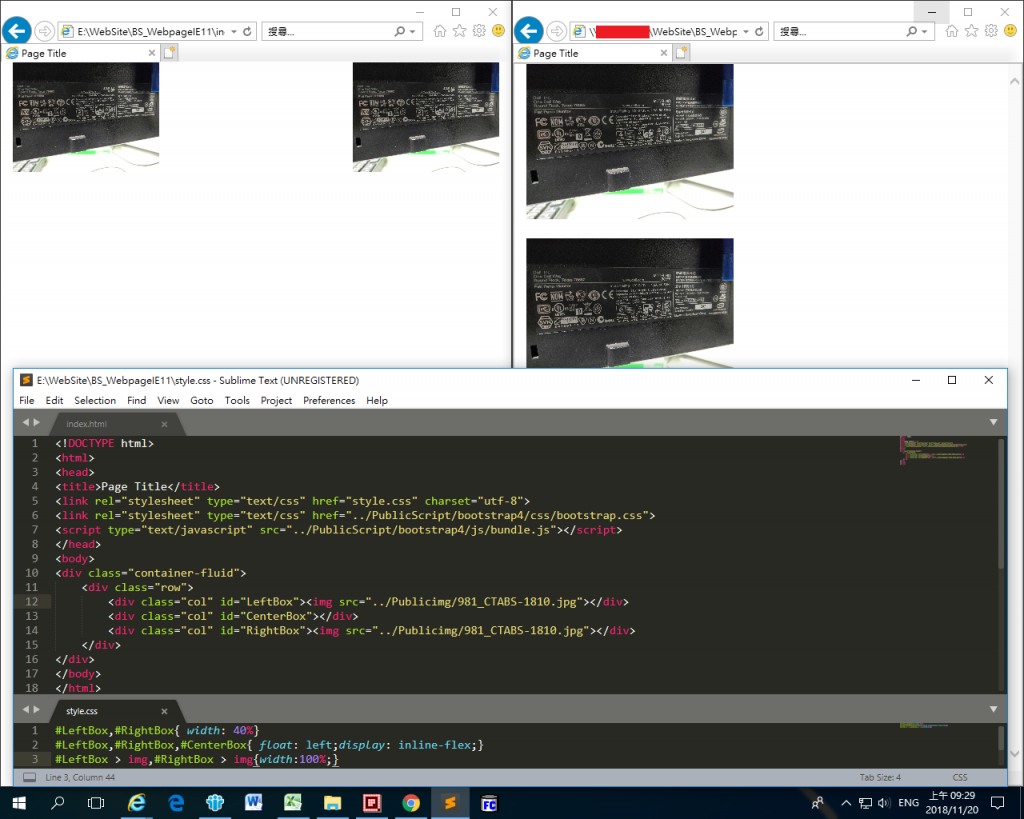Open Home in the right IE window
The height and width of the screenshot is (819, 1024).
[952, 31]
